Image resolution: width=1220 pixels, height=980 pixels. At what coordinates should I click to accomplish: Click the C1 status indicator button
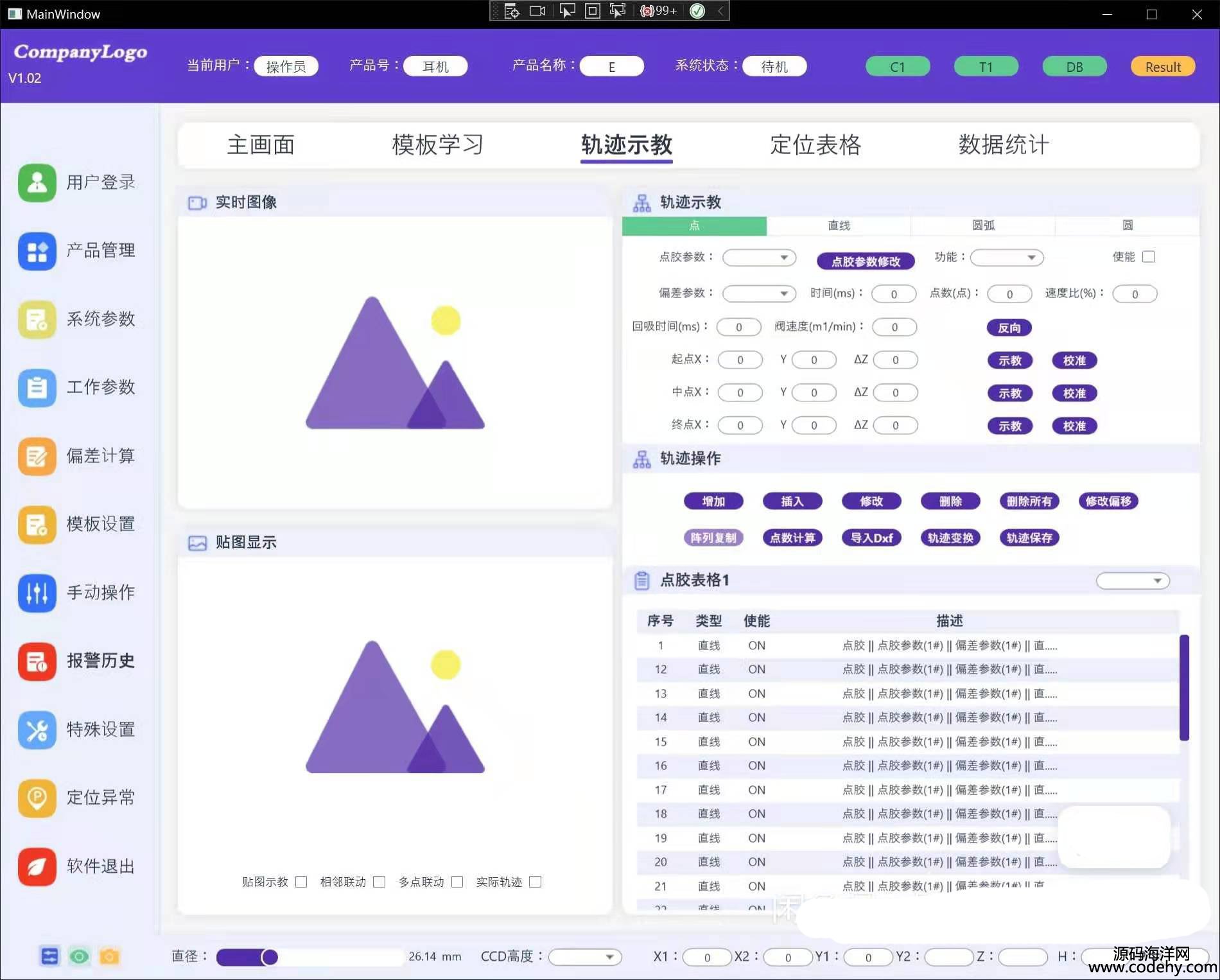[898, 67]
